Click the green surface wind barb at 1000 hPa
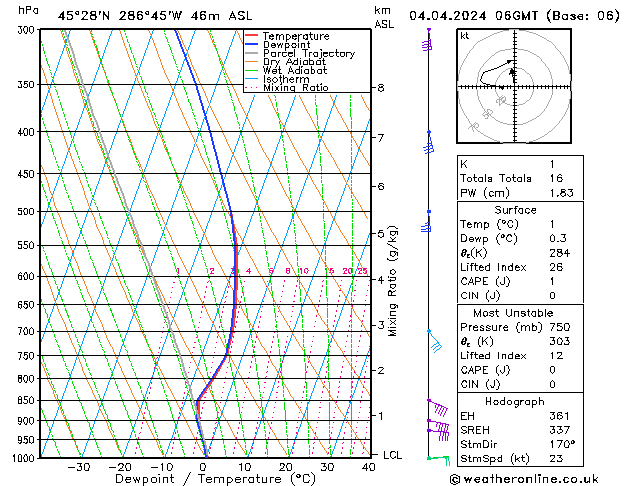The height and width of the screenshot is (486, 629). (438, 460)
